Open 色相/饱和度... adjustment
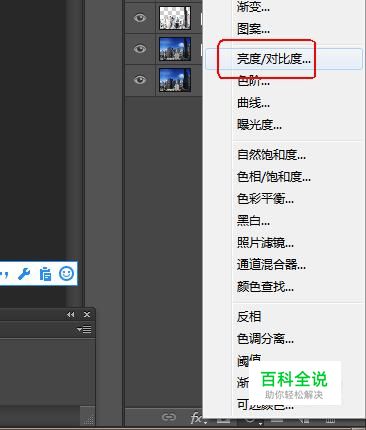Image resolution: width=366 pixels, height=430 pixels. tap(274, 177)
